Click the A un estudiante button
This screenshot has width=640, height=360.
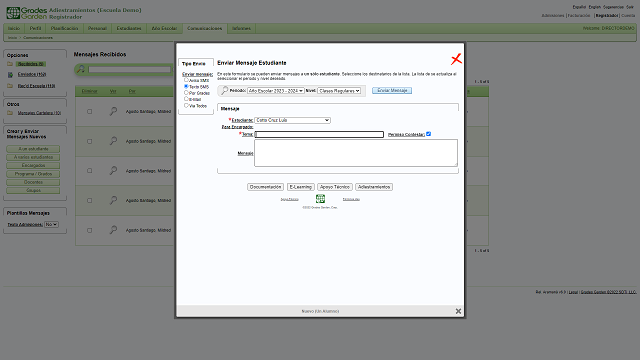[33, 149]
